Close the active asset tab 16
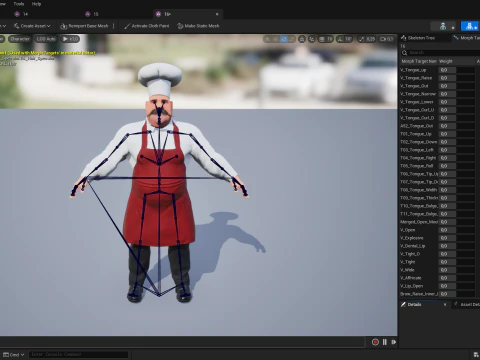The image size is (480, 360). (x=217, y=14)
